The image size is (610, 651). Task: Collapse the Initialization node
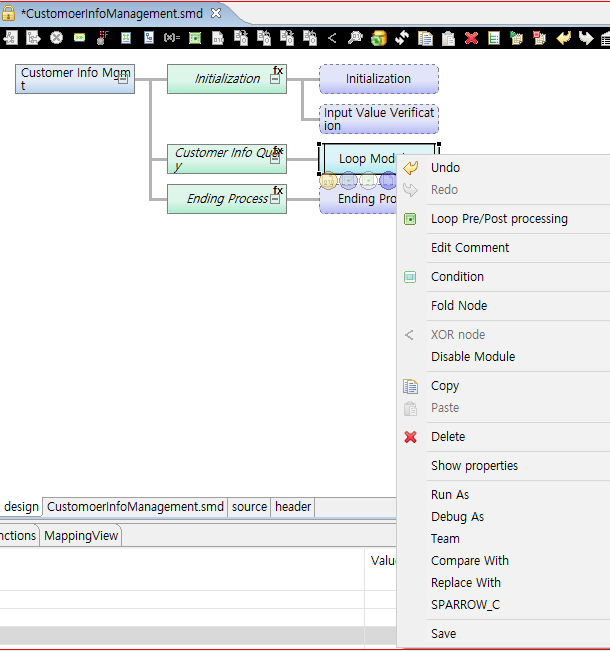(275, 79)
